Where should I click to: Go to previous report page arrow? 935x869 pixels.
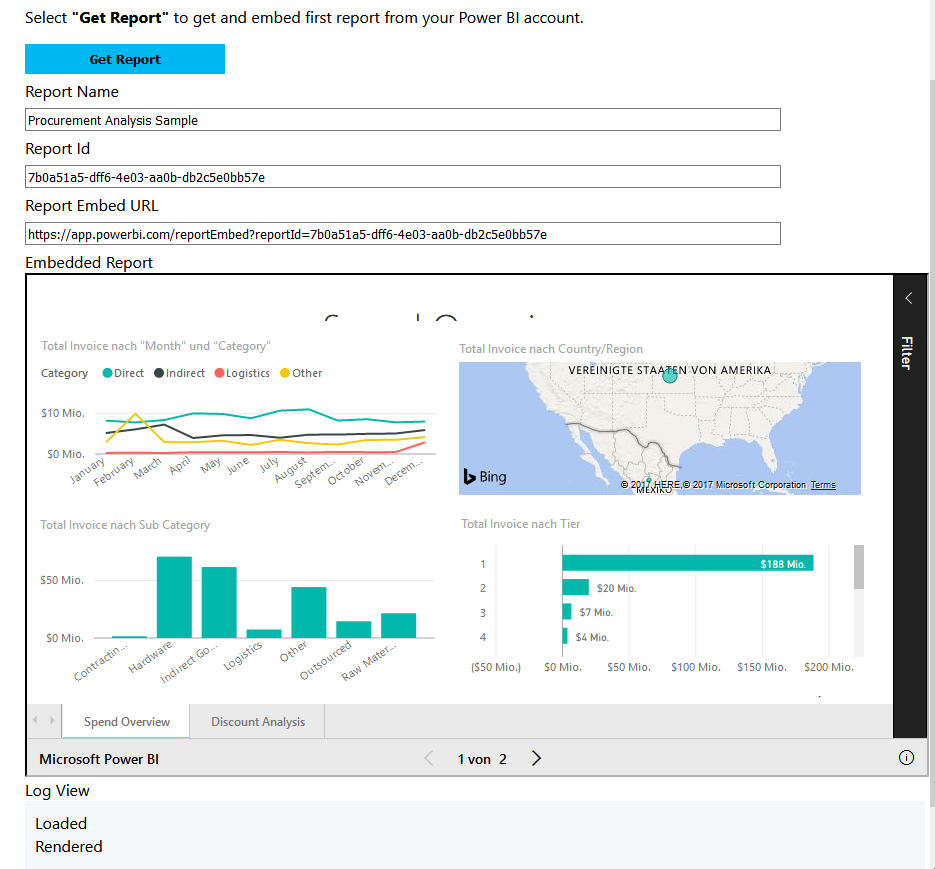coord(429,758)
